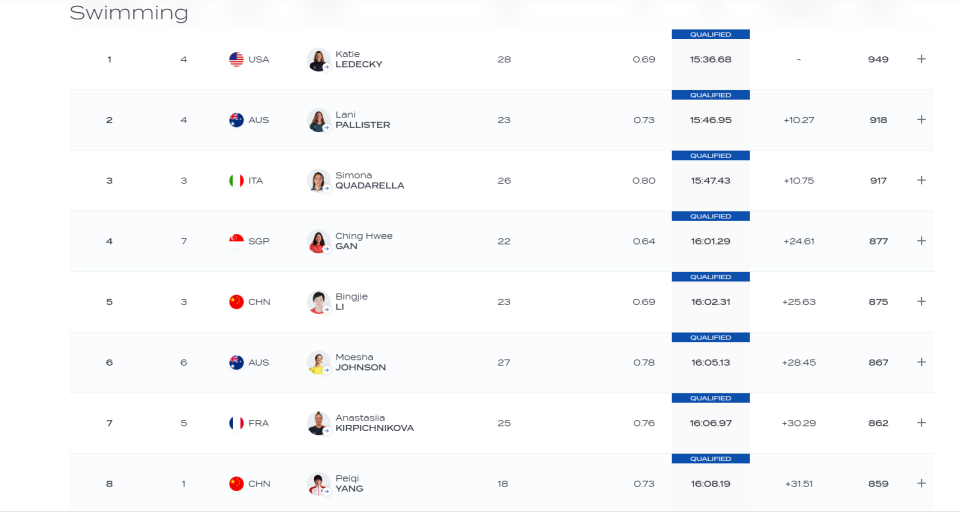
Task: Expand Peiqi Yang's result details
Action: click(921, 483)
